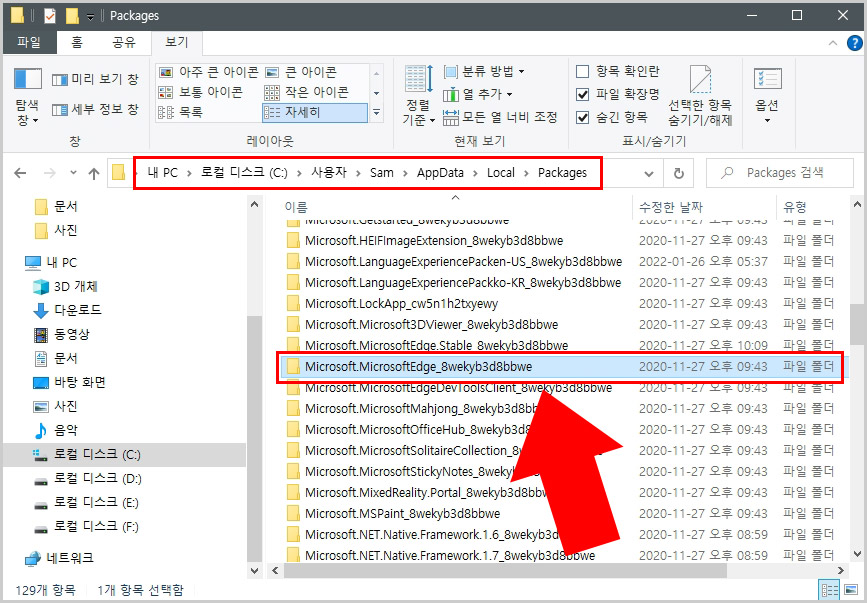The height and width of the screenshot is (603, 867).
Task: Open the sort by (정렬 기준) menu
Action: (419, 95)
